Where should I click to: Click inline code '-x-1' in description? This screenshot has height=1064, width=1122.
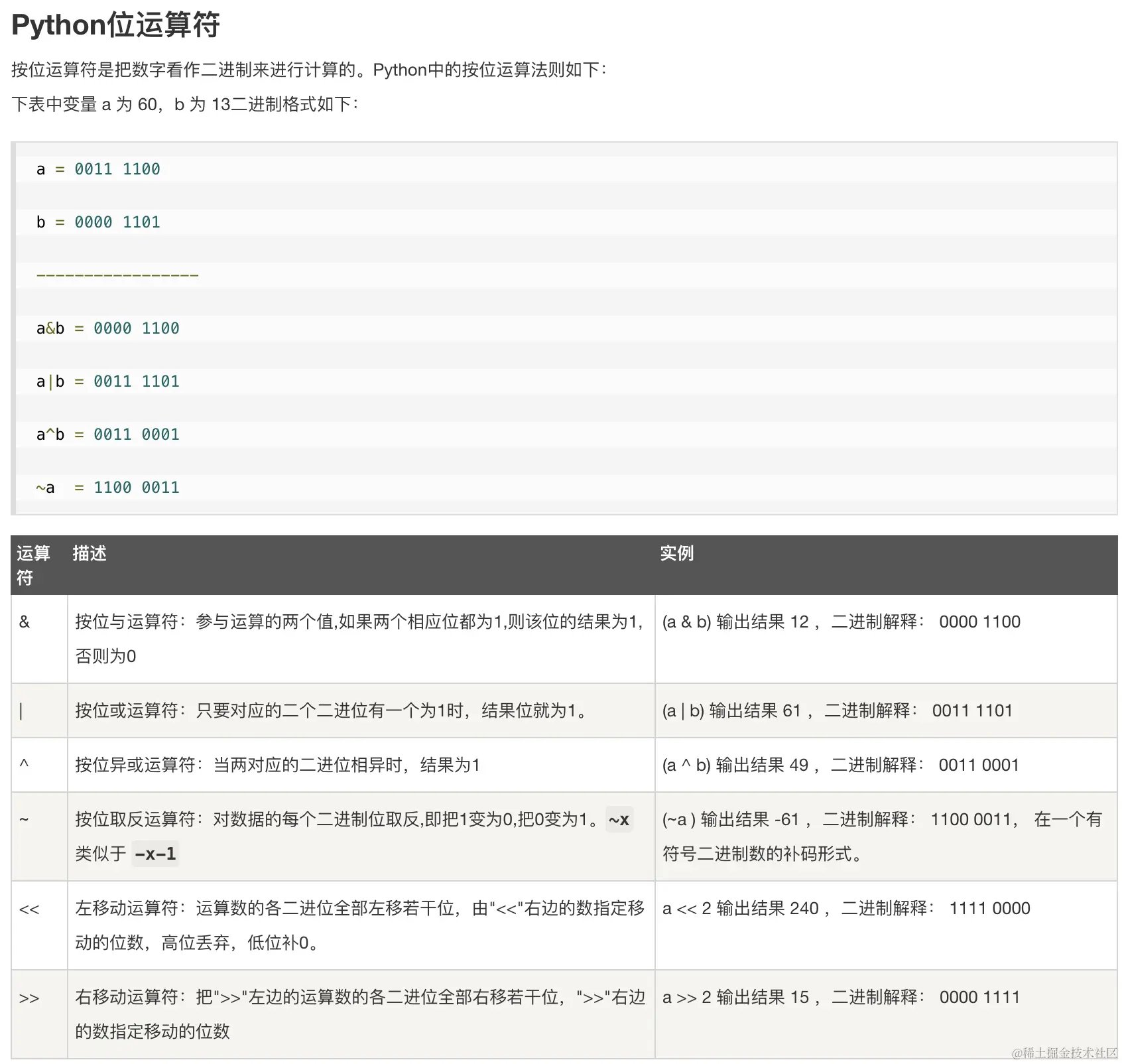(155, 854)
